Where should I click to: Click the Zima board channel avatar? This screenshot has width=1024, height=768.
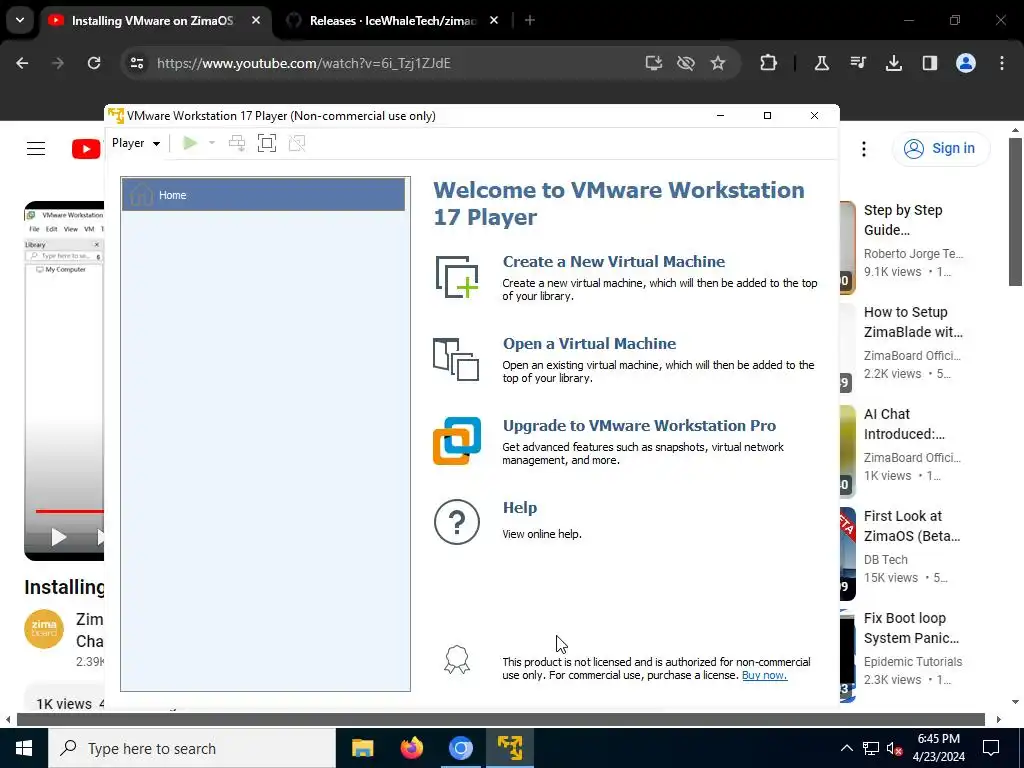click(x=44, y=630)
